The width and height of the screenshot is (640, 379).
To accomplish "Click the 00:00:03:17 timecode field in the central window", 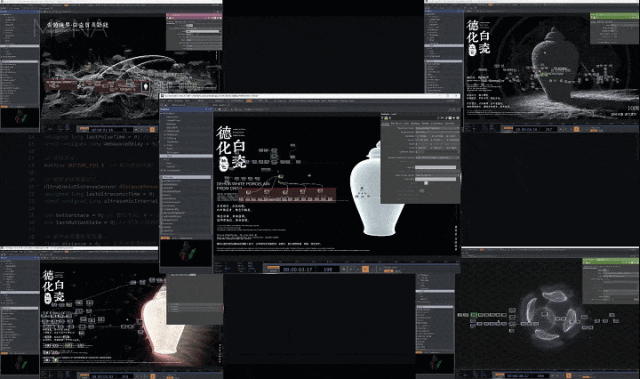I will pyautogui.click(x=298, y=269).
